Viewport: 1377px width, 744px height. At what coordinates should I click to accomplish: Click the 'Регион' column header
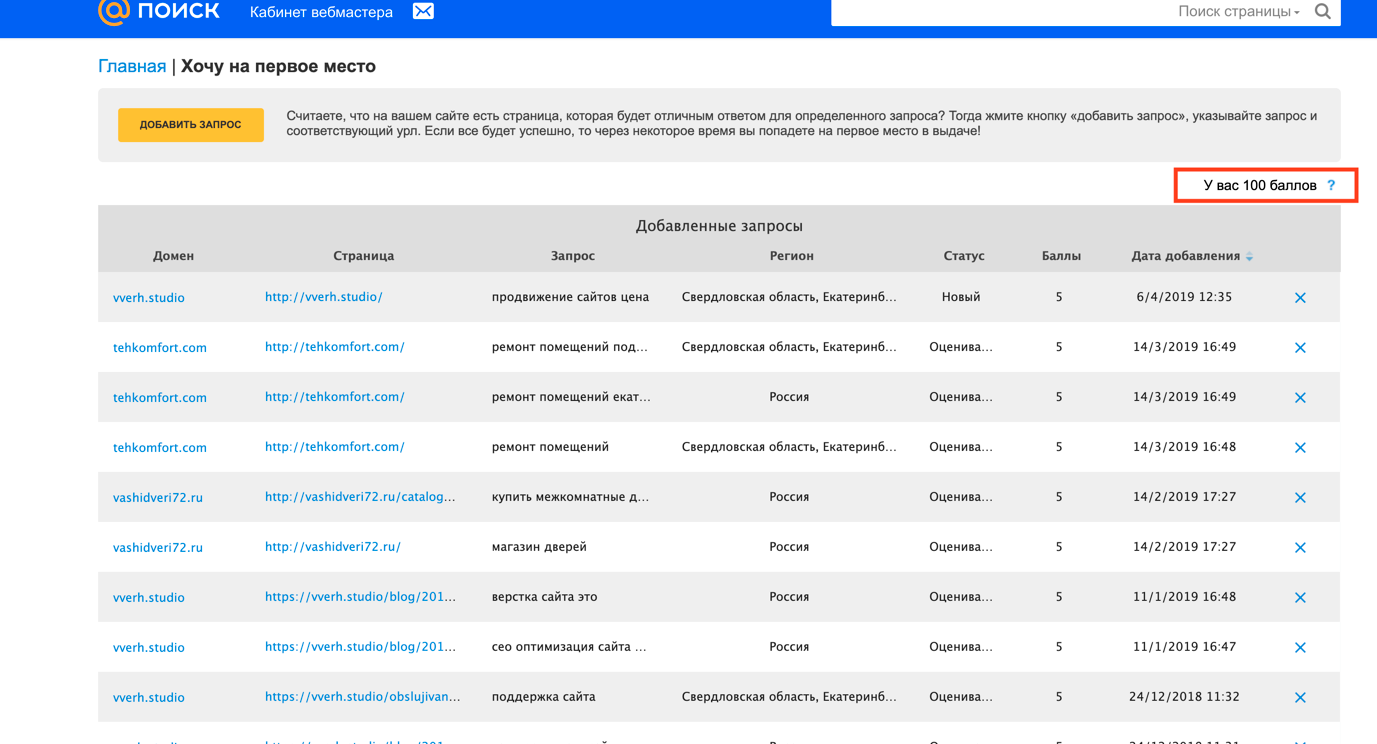792,256
